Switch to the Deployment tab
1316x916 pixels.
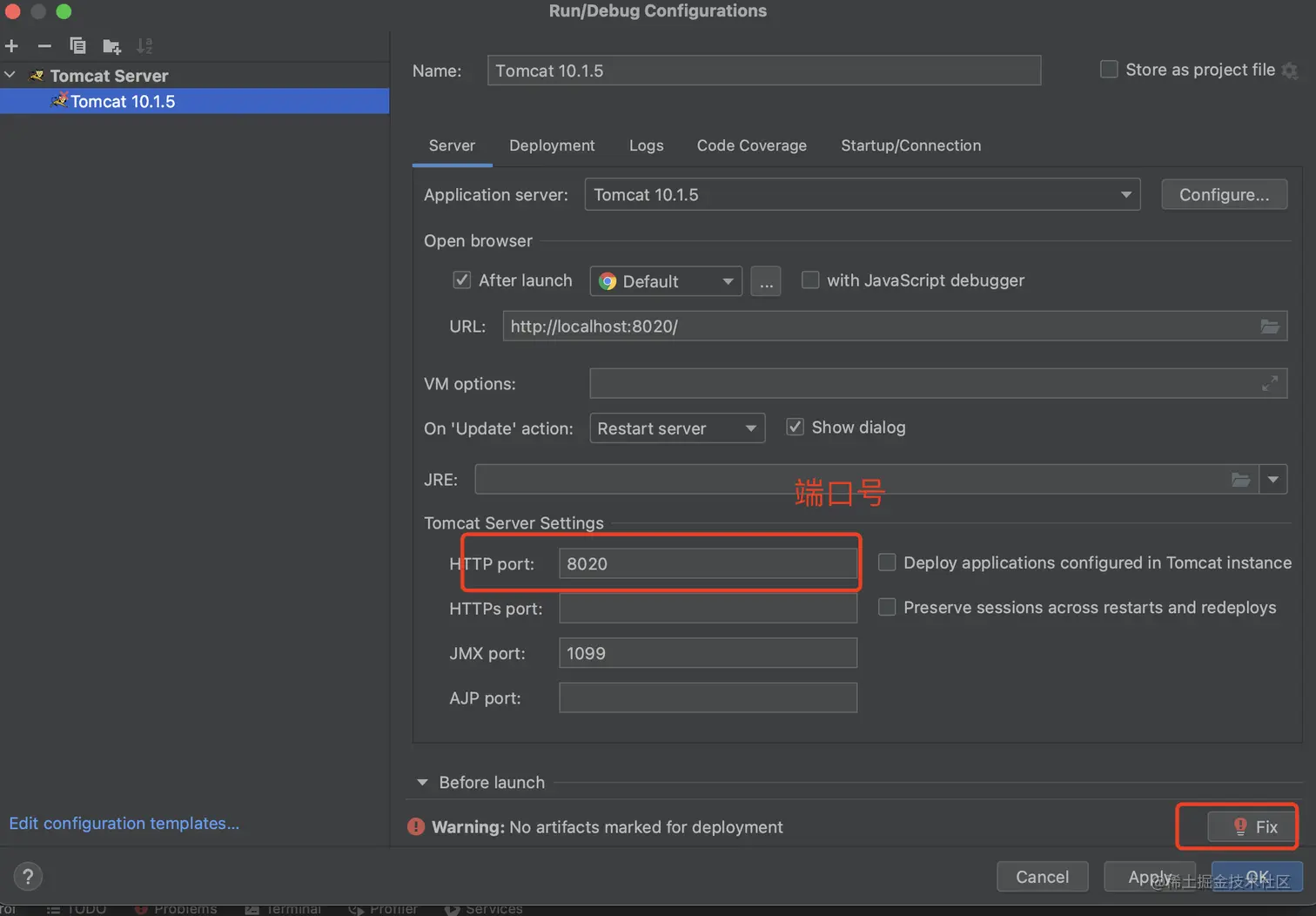coord(552,145)
